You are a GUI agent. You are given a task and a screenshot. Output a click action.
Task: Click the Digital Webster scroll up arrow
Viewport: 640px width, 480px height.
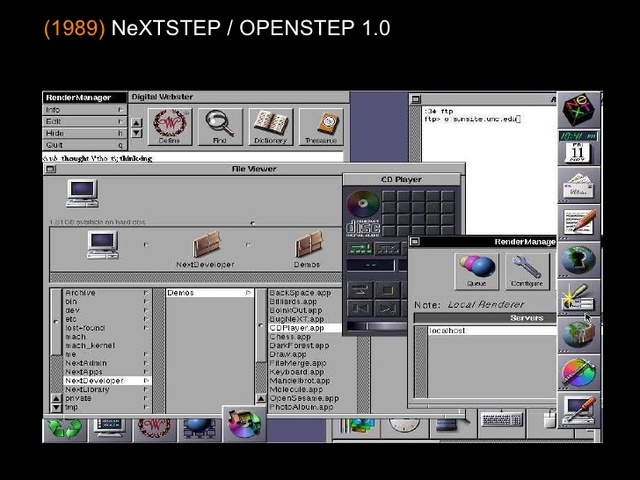click(137, 122)
